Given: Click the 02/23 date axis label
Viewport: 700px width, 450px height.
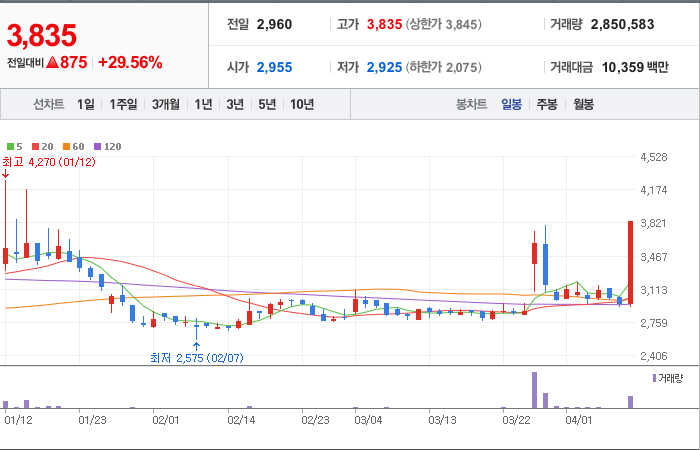Looking at the screenshot, I should tap(315, 421).
